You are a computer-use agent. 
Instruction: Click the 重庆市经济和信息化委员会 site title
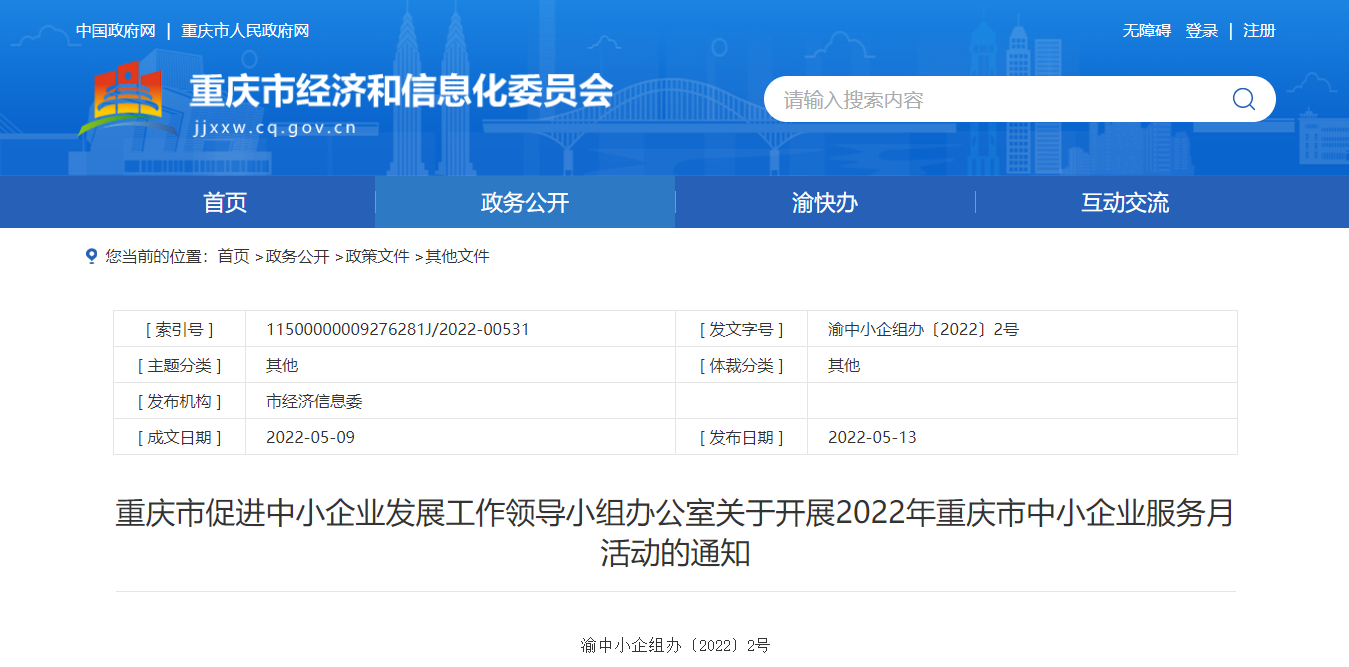click(x=401, y=92)
